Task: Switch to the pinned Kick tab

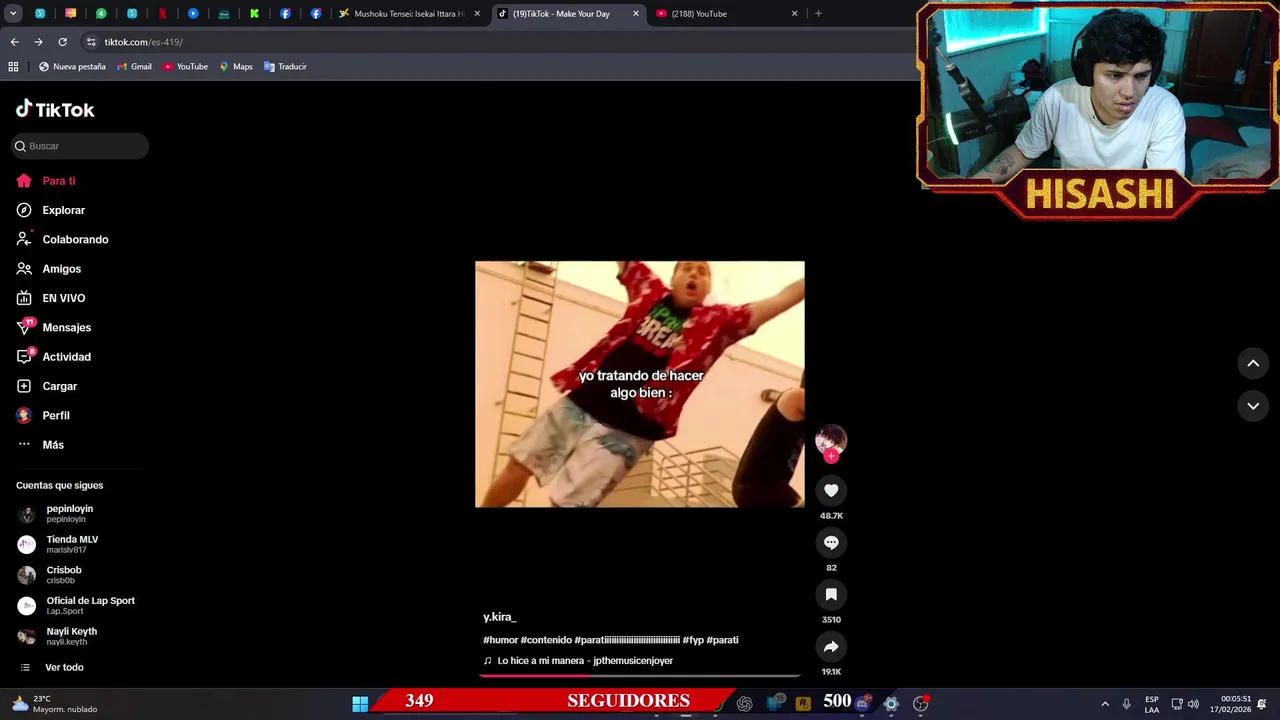Action: click(x=254, y=14)
